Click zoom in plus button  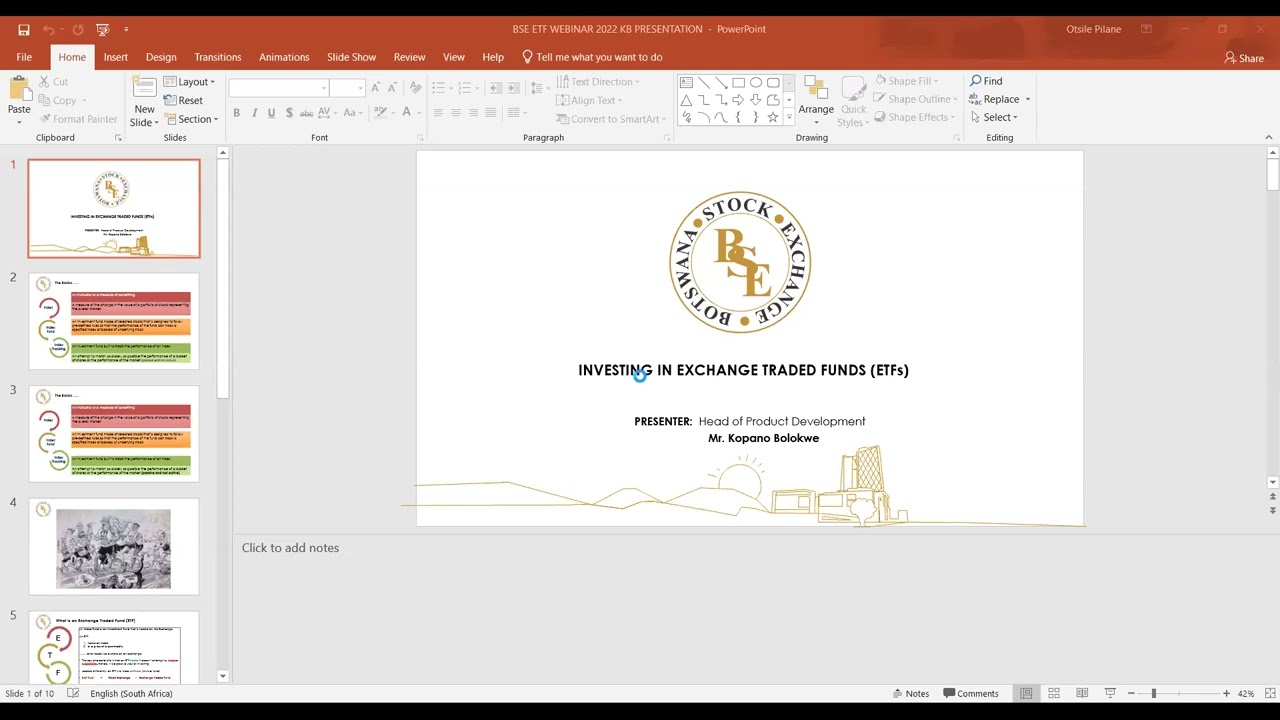(x=1226, y=693)
